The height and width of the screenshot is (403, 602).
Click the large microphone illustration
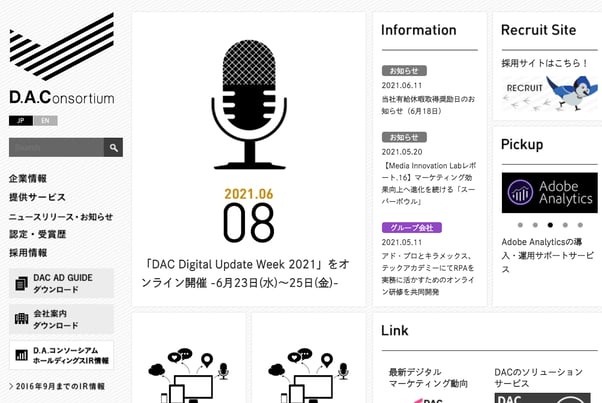coord(249,104)
